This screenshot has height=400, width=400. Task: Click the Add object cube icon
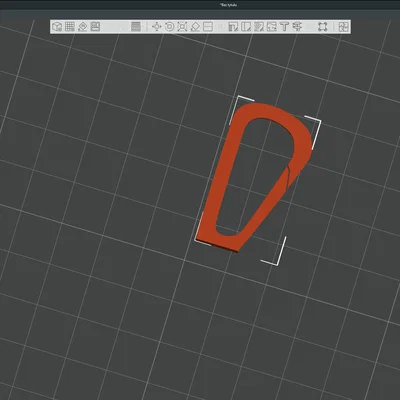pos(57,27)
